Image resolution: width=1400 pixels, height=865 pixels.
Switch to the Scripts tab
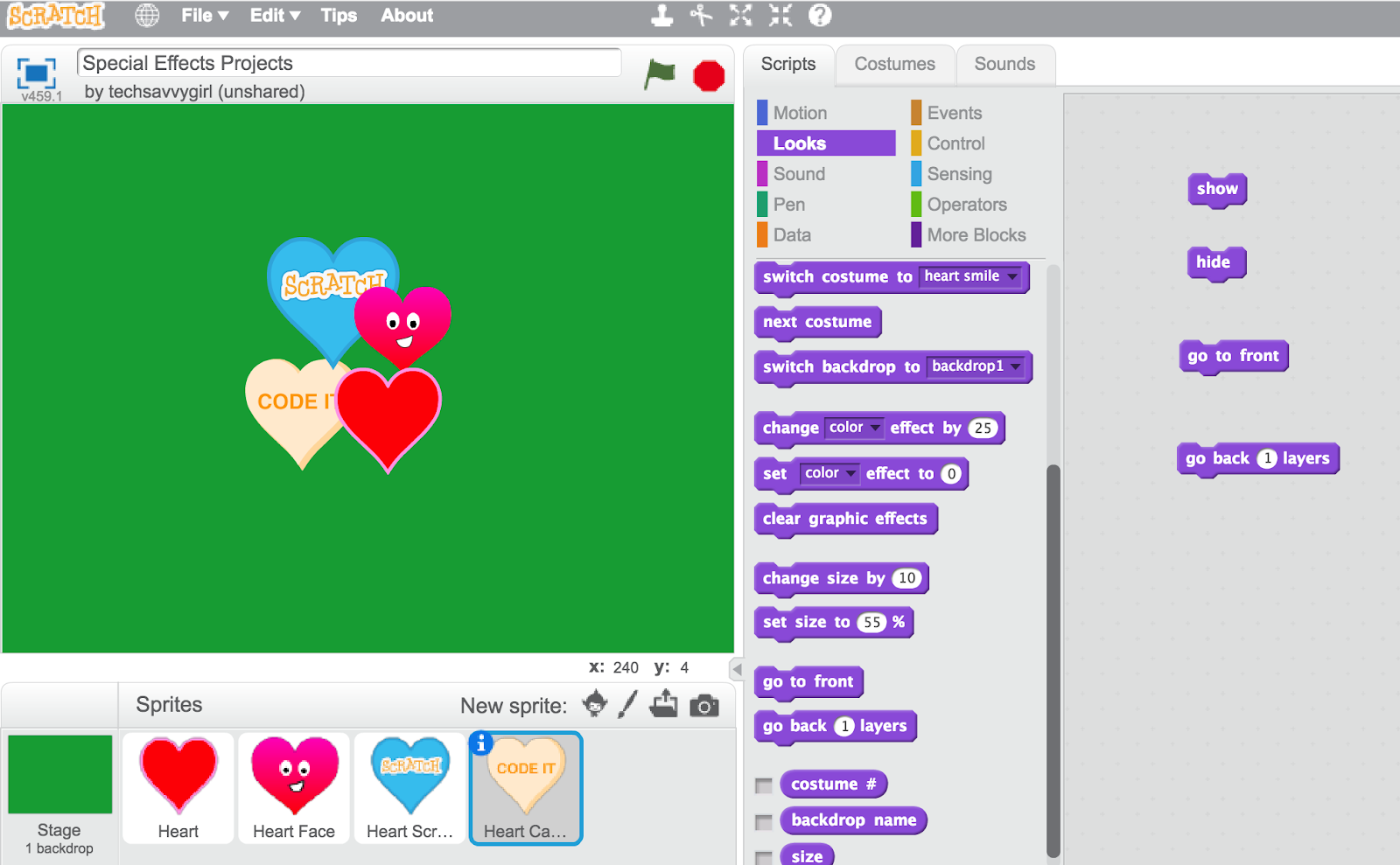pos(788,64)
